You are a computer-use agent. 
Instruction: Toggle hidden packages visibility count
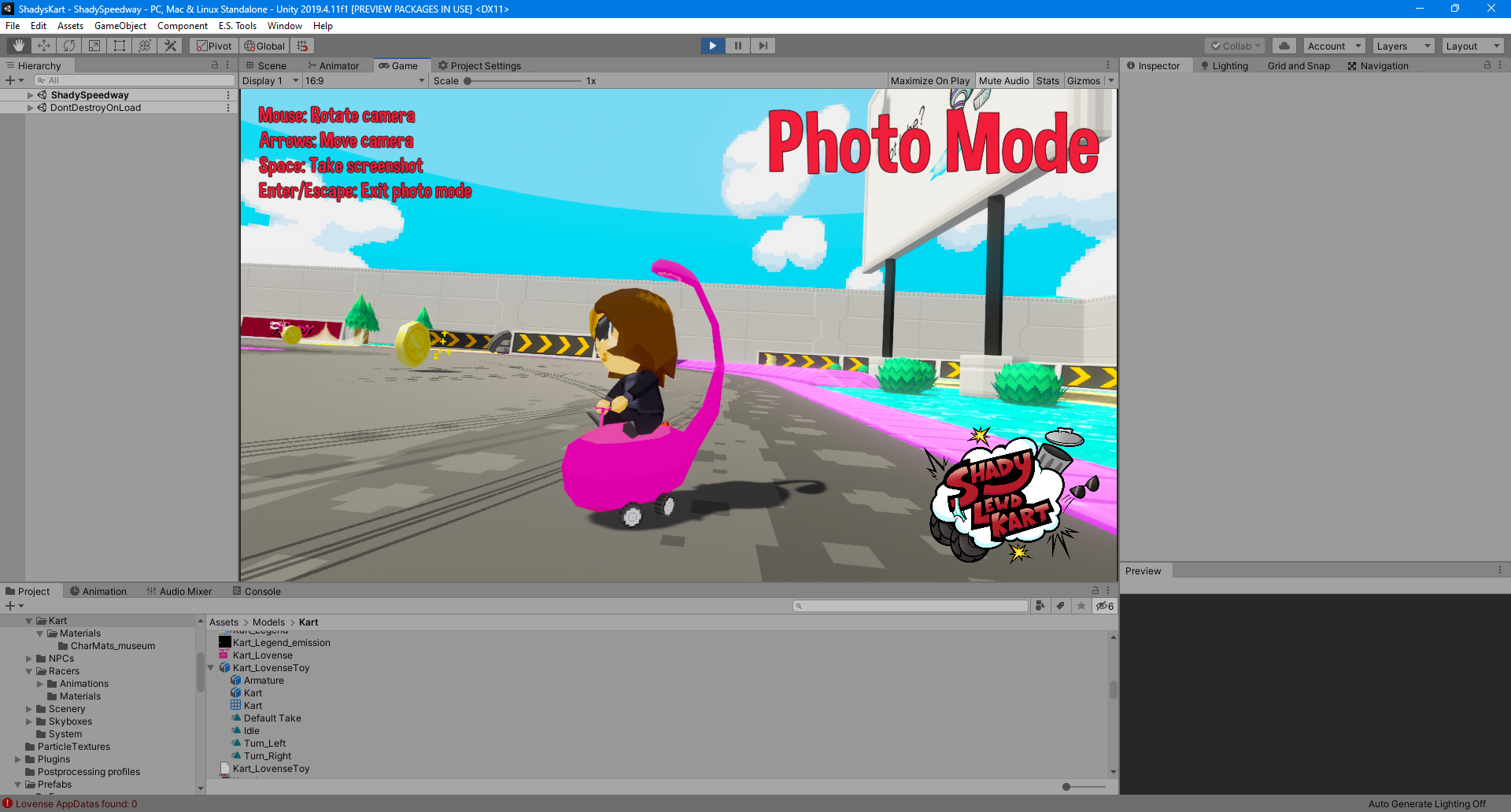point(1105,606)
